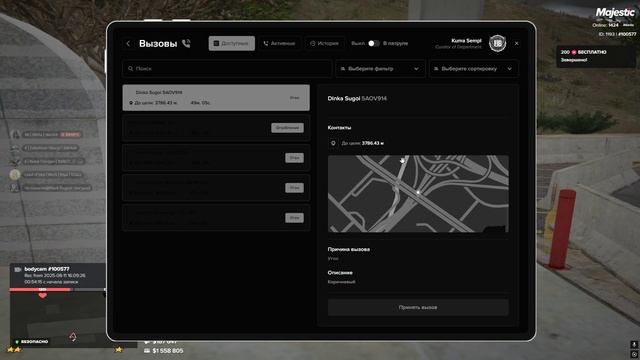Click the single gold star near the money display

(118, 349)
